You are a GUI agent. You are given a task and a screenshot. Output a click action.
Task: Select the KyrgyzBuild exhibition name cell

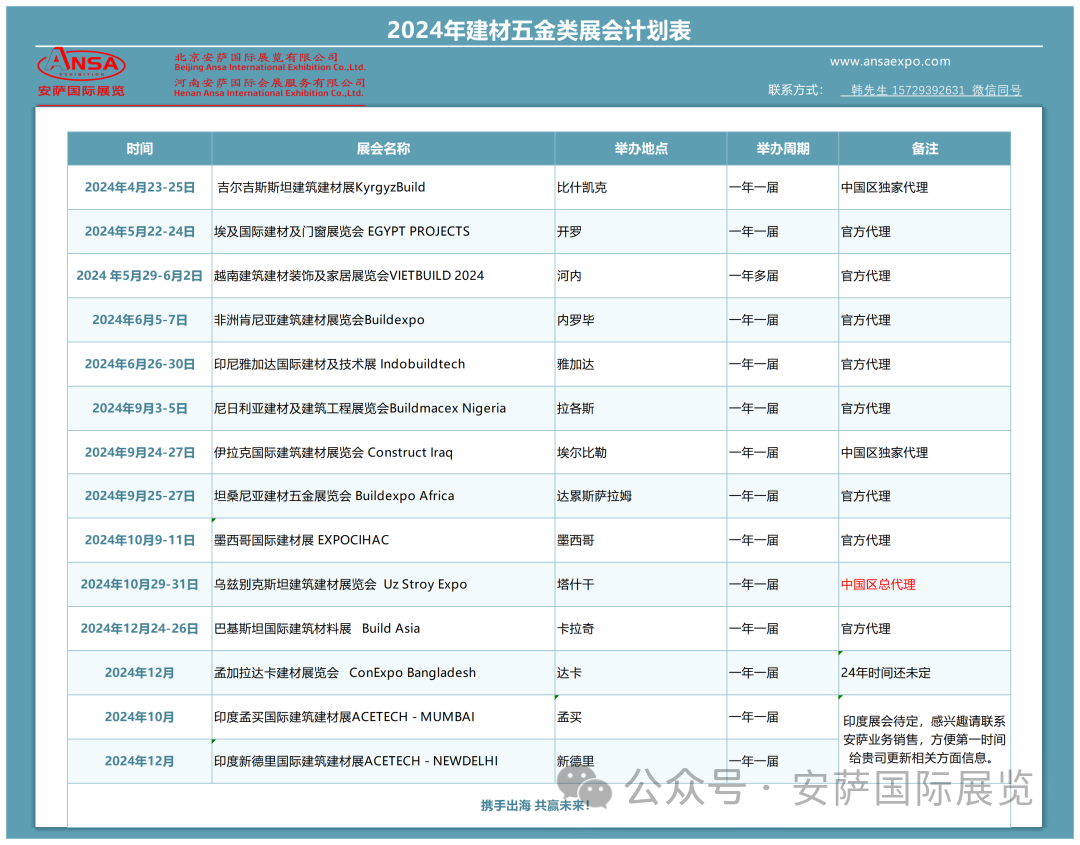383,187
